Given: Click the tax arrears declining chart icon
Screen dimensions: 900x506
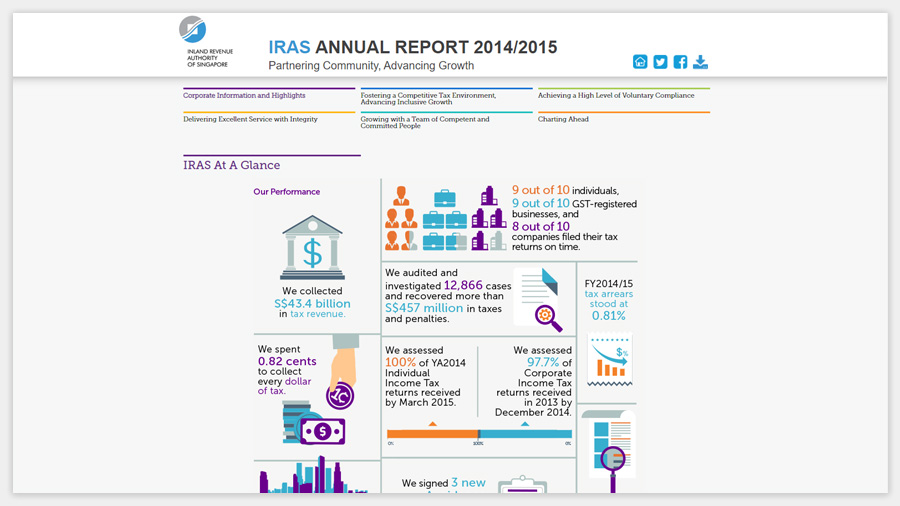Looking at the screenshot, I should point(610,360).
